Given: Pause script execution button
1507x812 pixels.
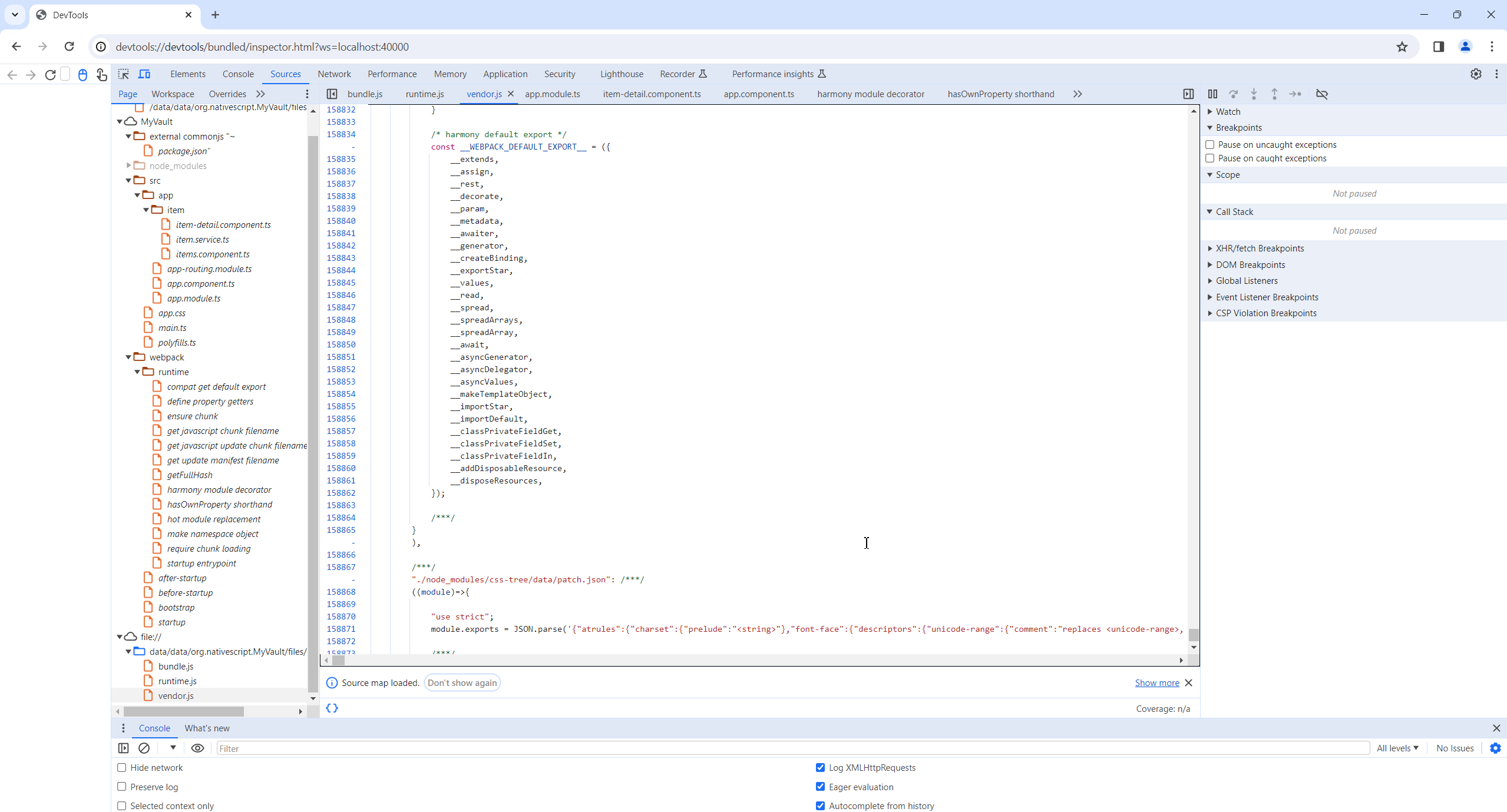Looking at the screenshot, I should pyautogui.click(x=1212, y=94).
